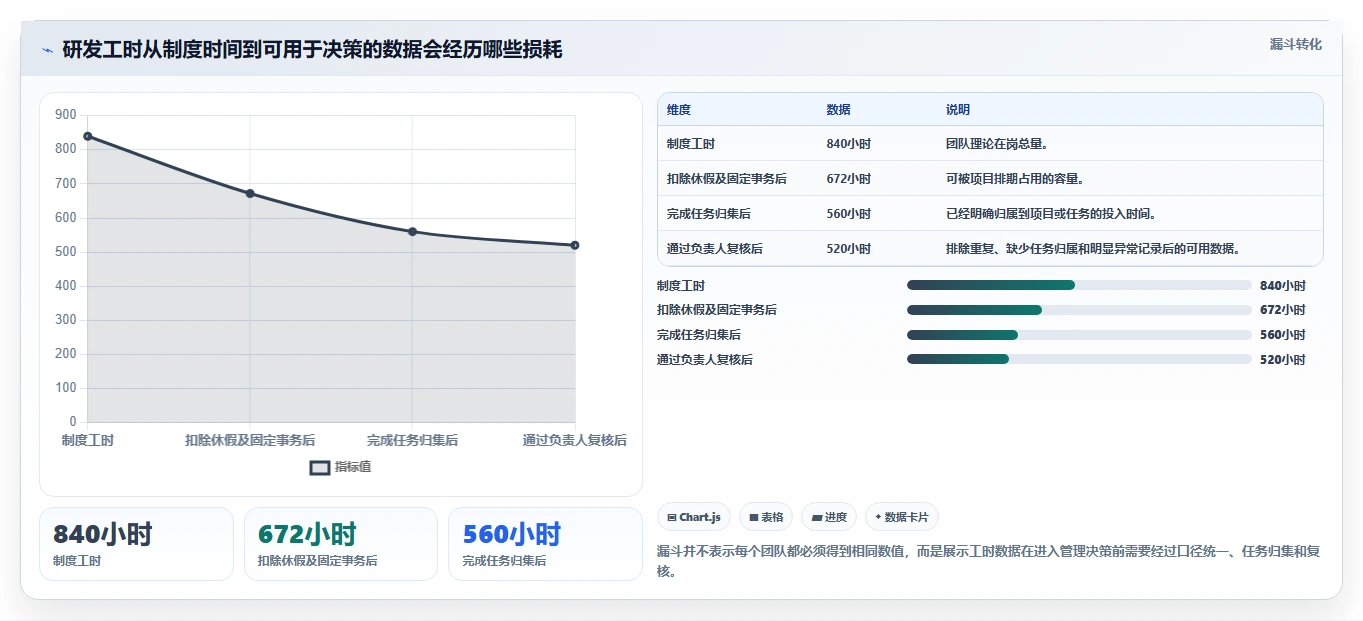
Task: Click the Chart.js tag
Action: coord(694,517)
